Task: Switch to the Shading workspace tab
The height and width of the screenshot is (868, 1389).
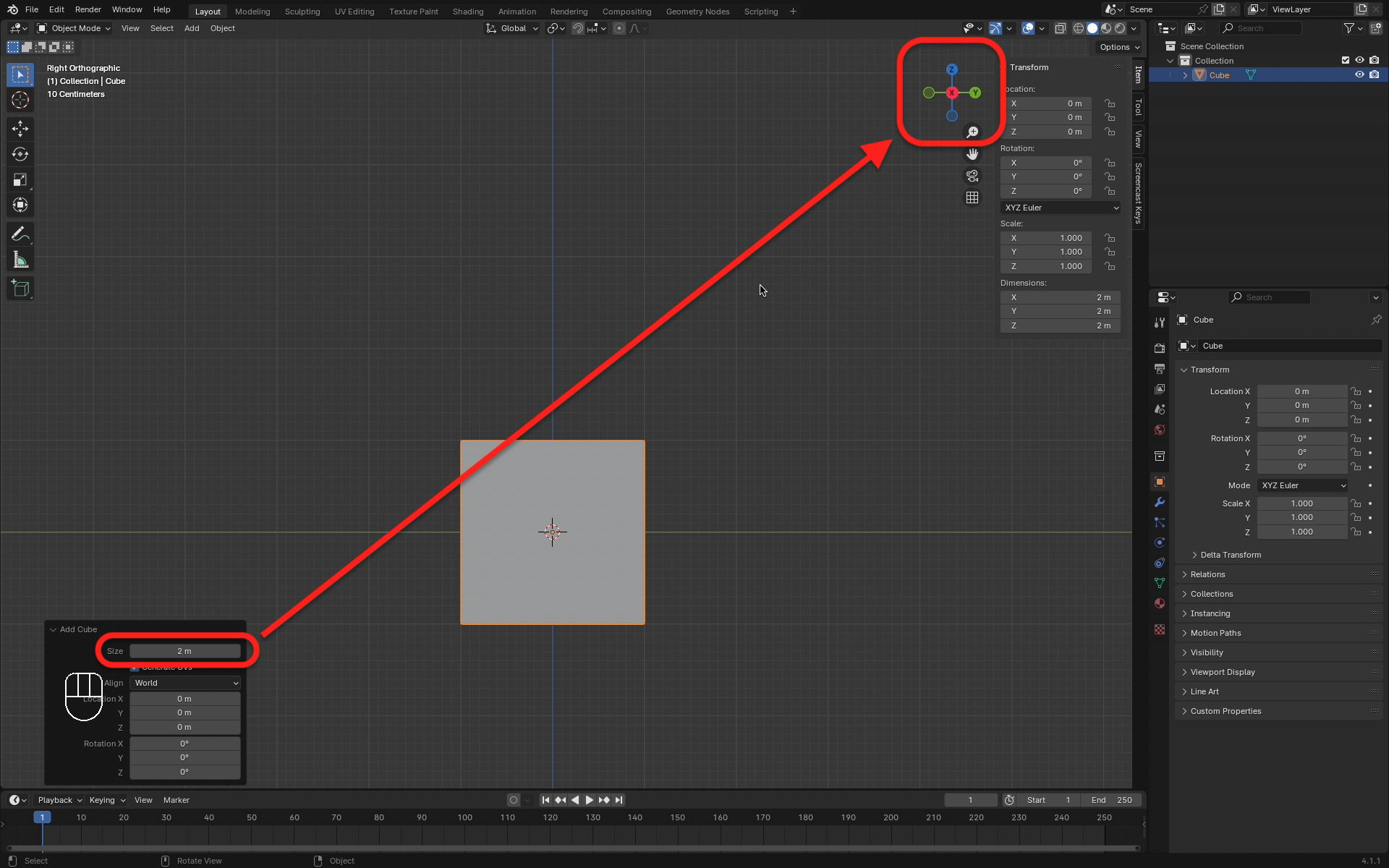Action: 468,11
